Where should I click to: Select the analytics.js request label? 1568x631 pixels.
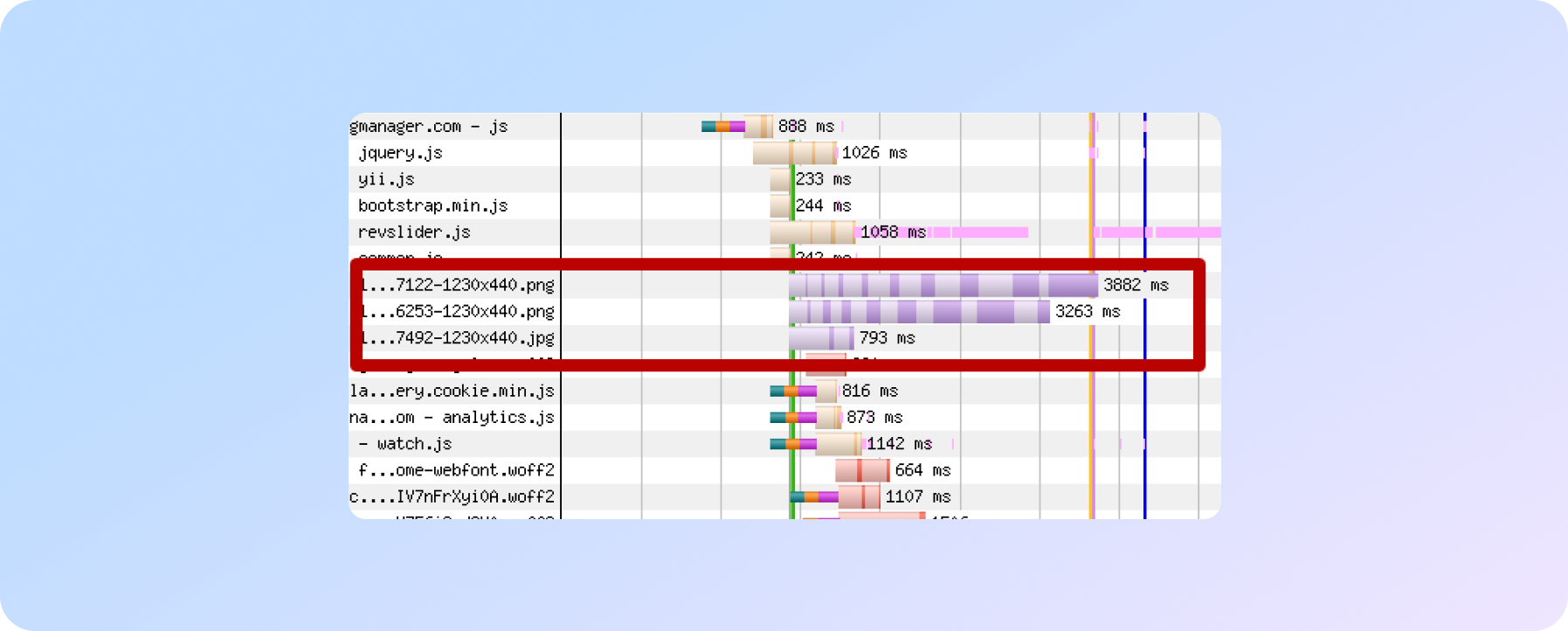(x=452, y=417)
